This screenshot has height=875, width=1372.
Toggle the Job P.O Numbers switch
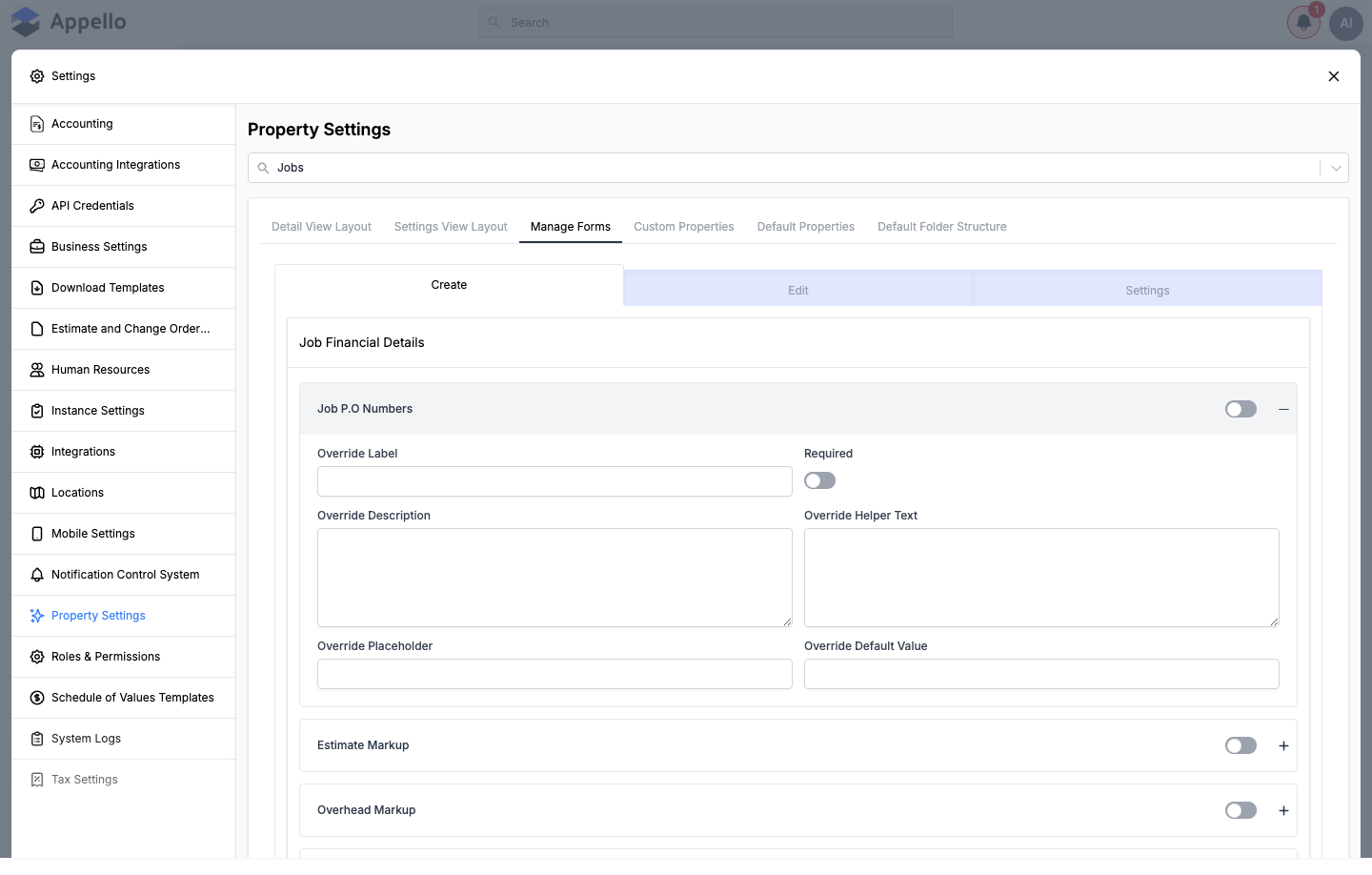click(x=1241, y=409)
